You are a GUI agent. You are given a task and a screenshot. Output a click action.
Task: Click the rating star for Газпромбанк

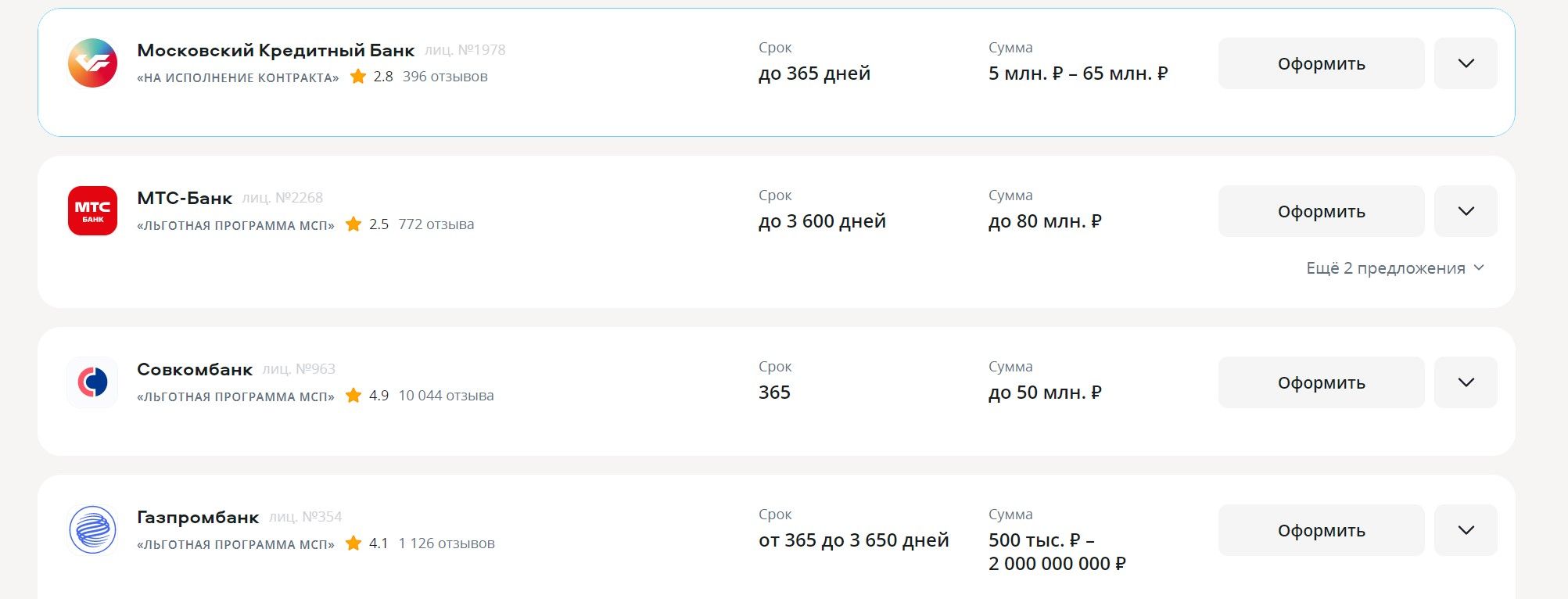click(353, 543)
